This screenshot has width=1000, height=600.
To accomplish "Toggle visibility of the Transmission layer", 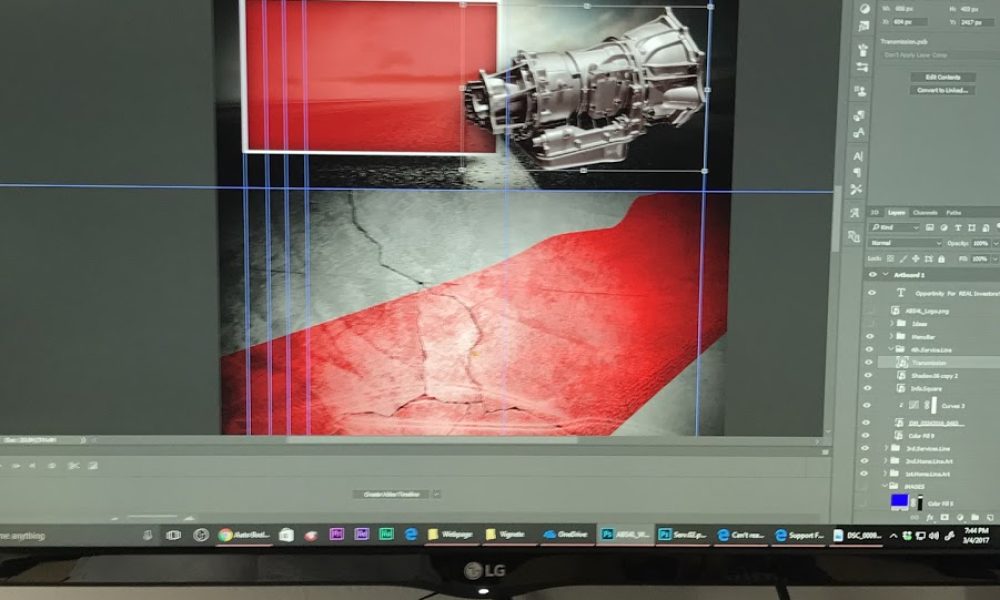I will coord(869,362).
